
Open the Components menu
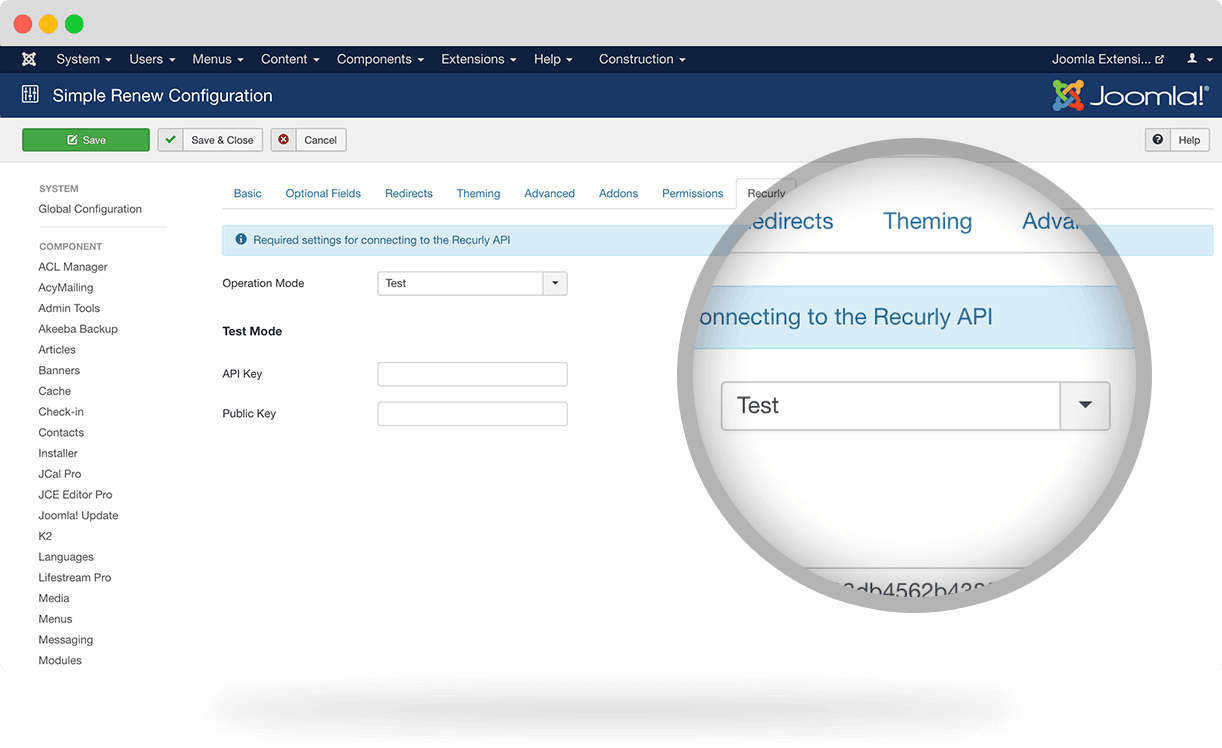[380, 59]
